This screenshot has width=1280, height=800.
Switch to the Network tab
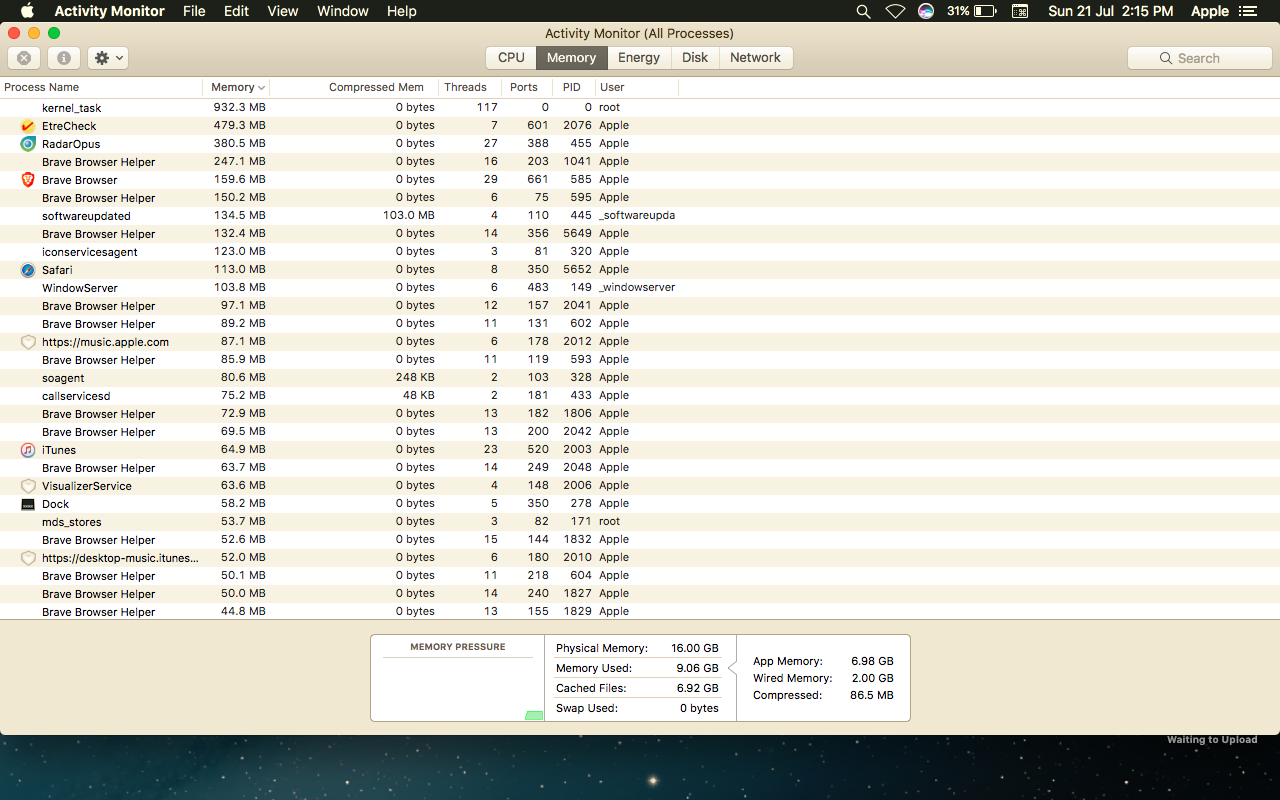point(755,58)
